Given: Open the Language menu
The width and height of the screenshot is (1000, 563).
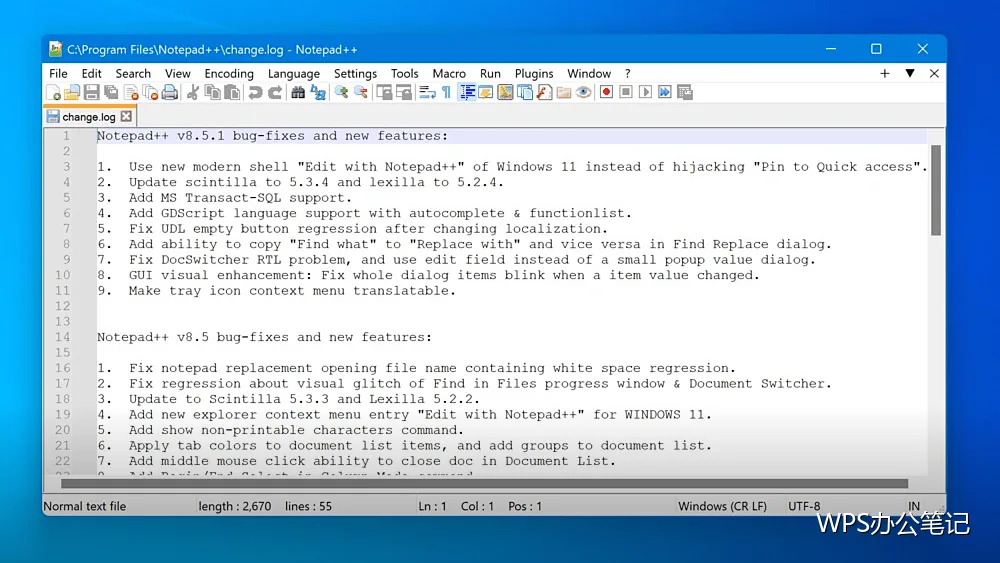Looking at the screenshot, I should pos(293,73).
